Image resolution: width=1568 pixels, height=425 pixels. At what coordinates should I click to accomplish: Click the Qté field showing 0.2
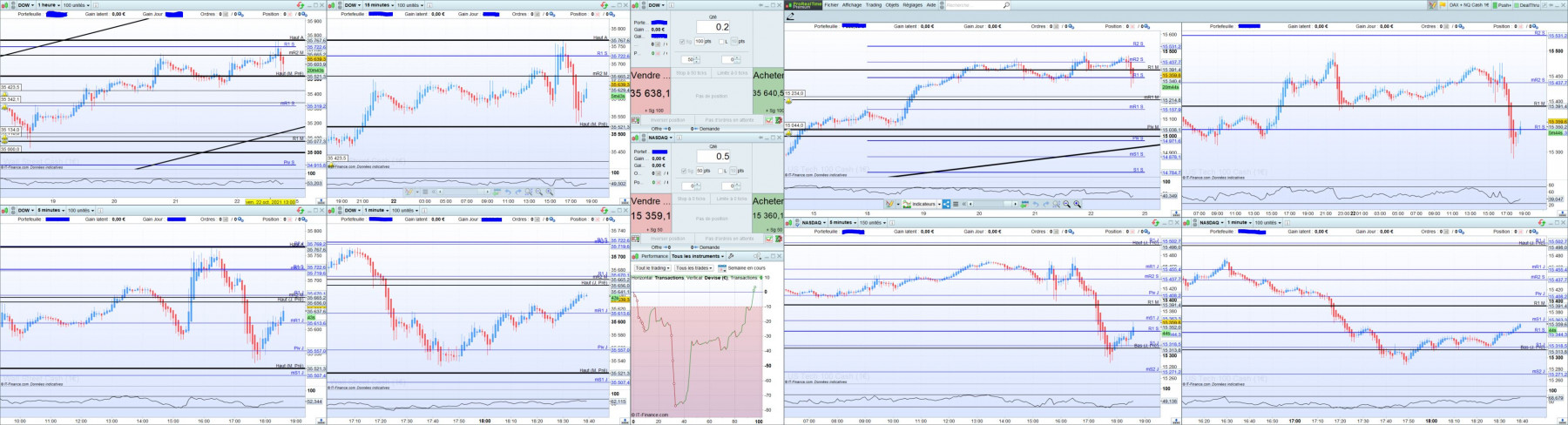pos(713,27)
